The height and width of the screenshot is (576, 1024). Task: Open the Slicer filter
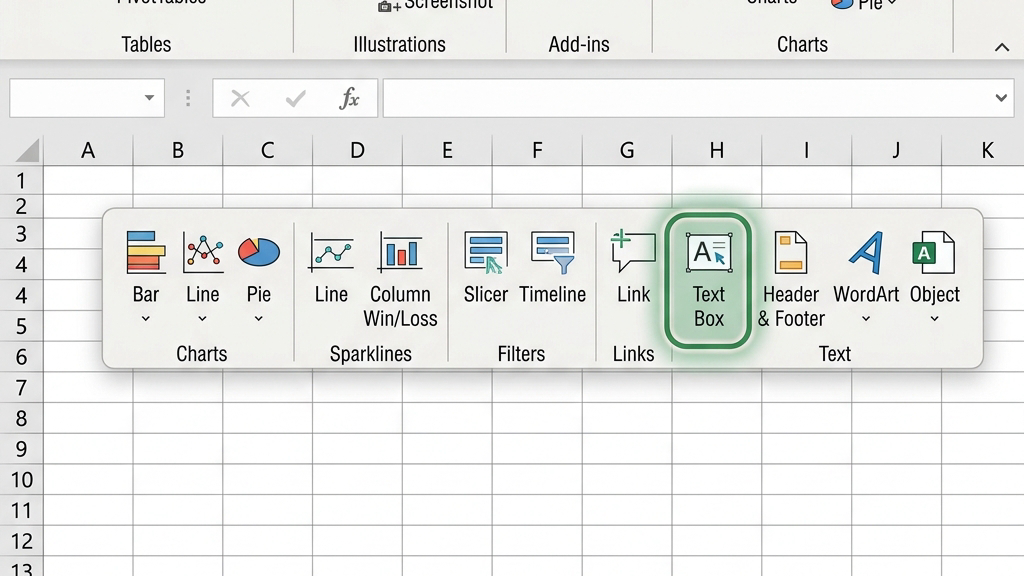(x=485, y=252)
